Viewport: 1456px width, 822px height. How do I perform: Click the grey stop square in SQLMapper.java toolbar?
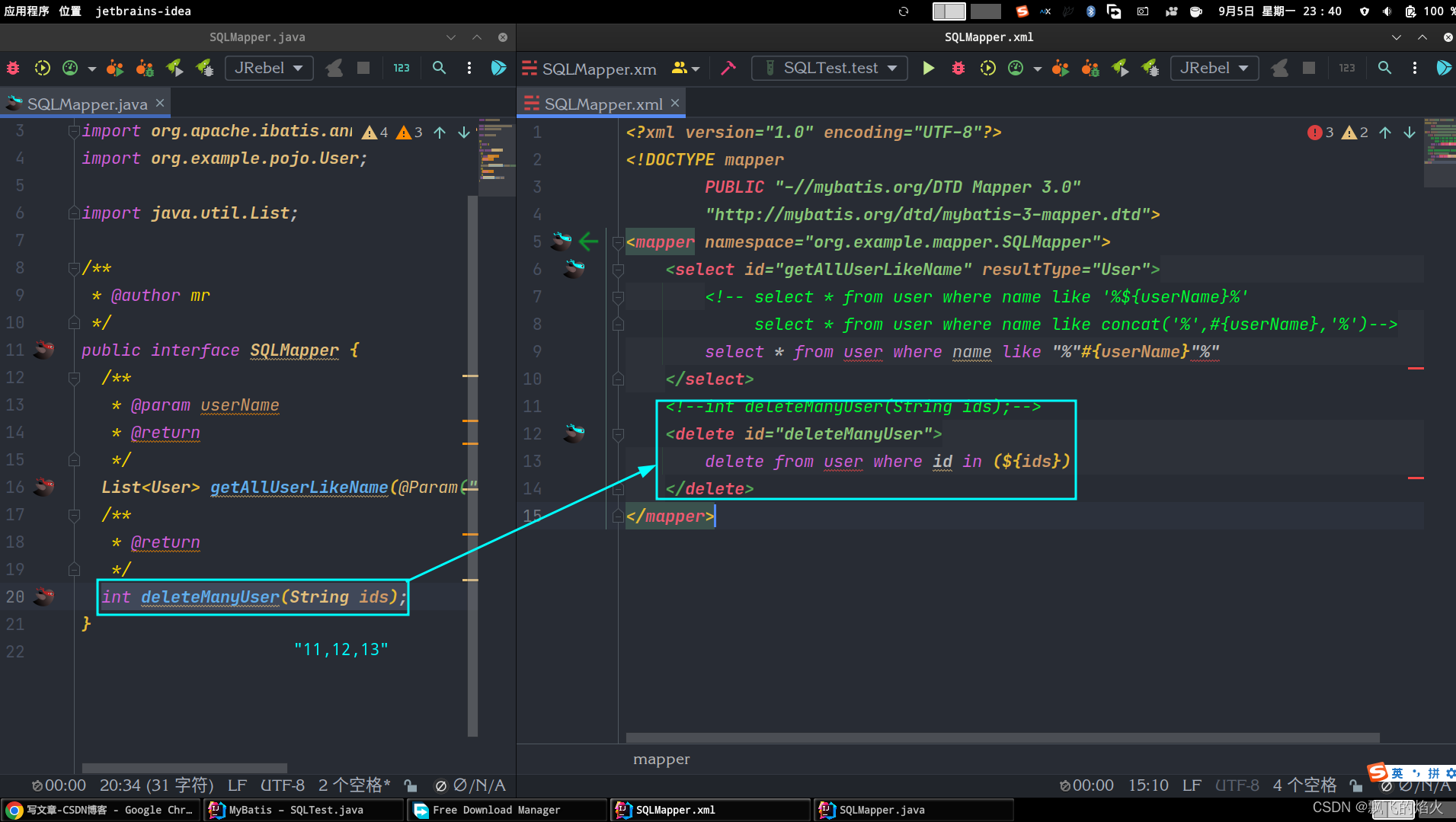pyautogui.click(x=363, y=68)
